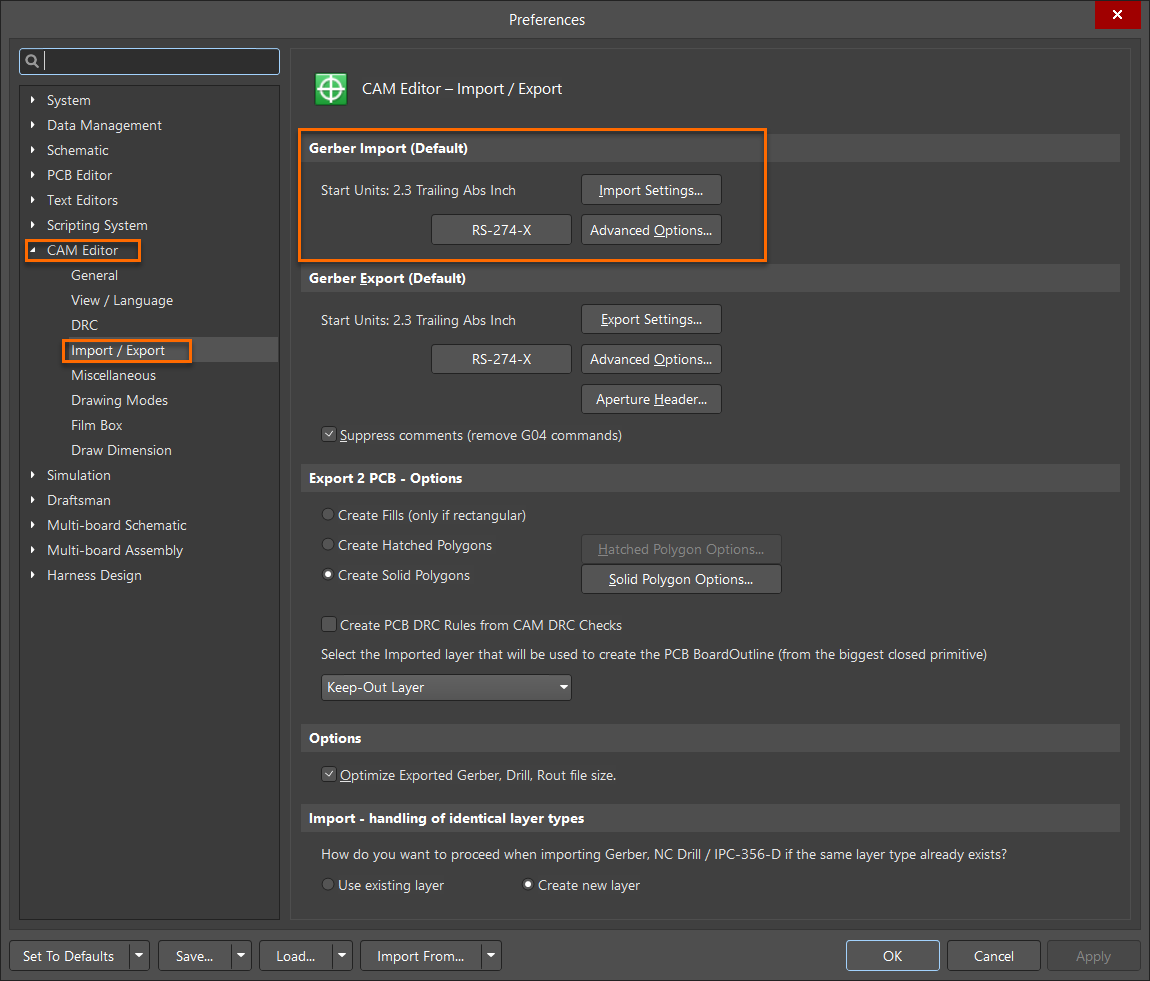This screenshot has width=1150, height=981.
Task: Select Create Solid Polygons radio option
Action: tap(328, 575)
